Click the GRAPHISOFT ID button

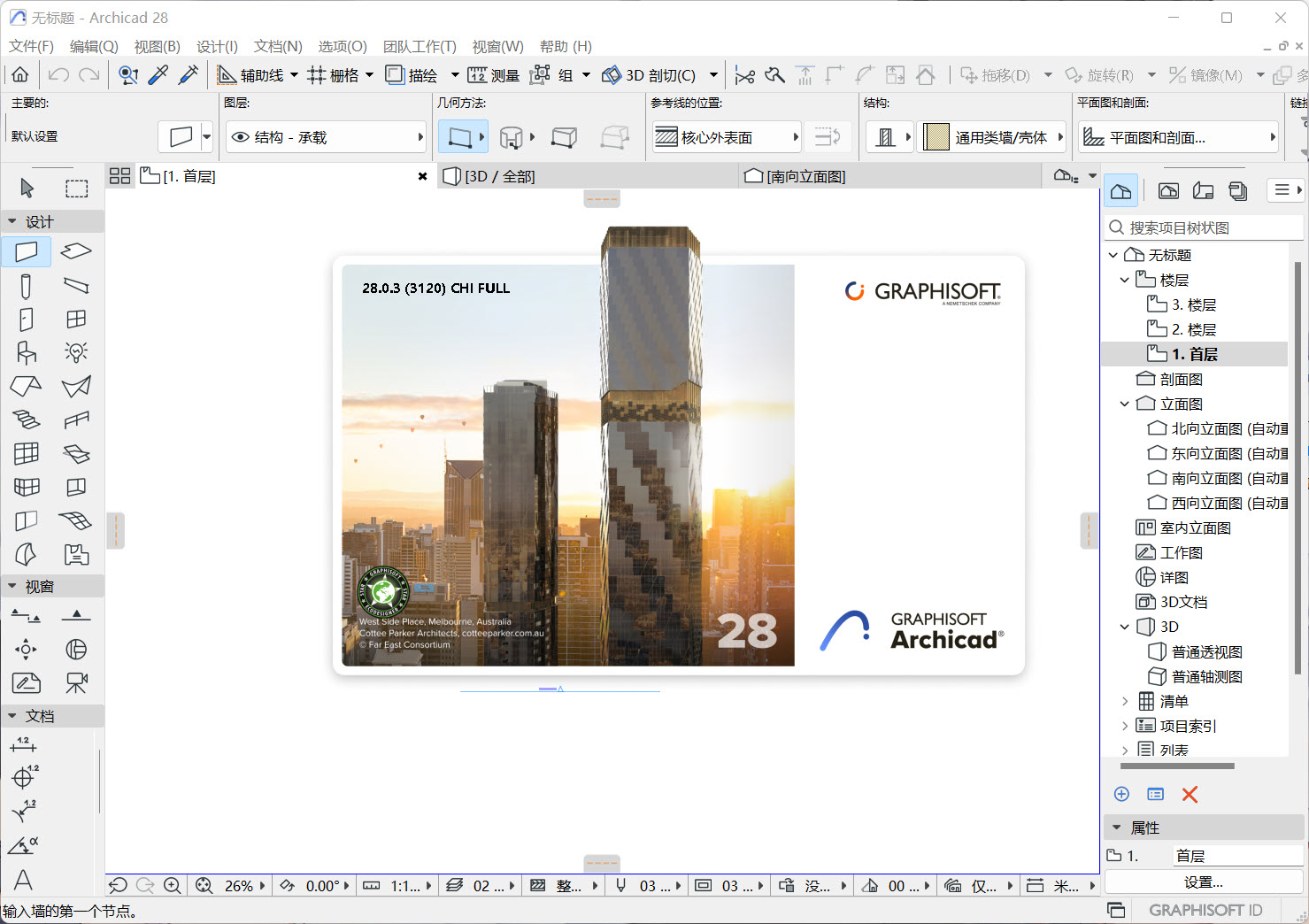(1205, 910)
